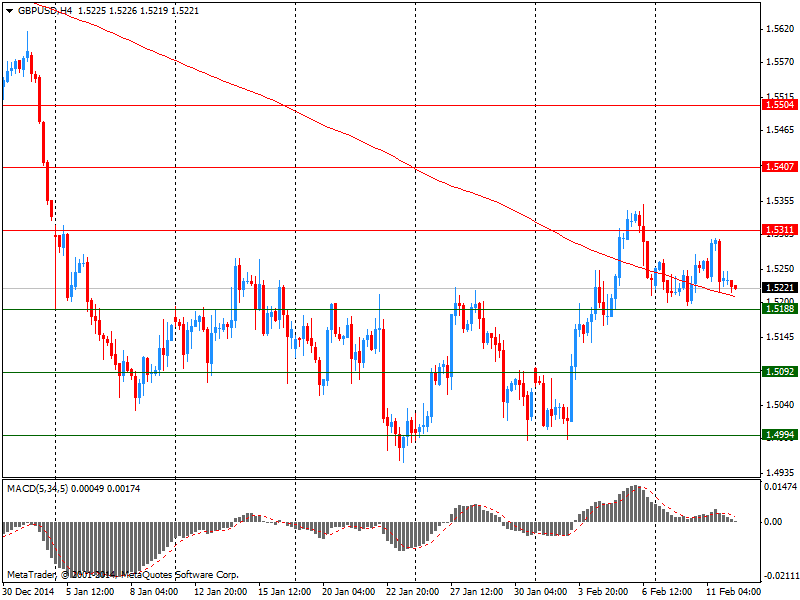Click the 1.5355 price scale value
The height and width of the screenshot is (600, 800).
point(781,201)
